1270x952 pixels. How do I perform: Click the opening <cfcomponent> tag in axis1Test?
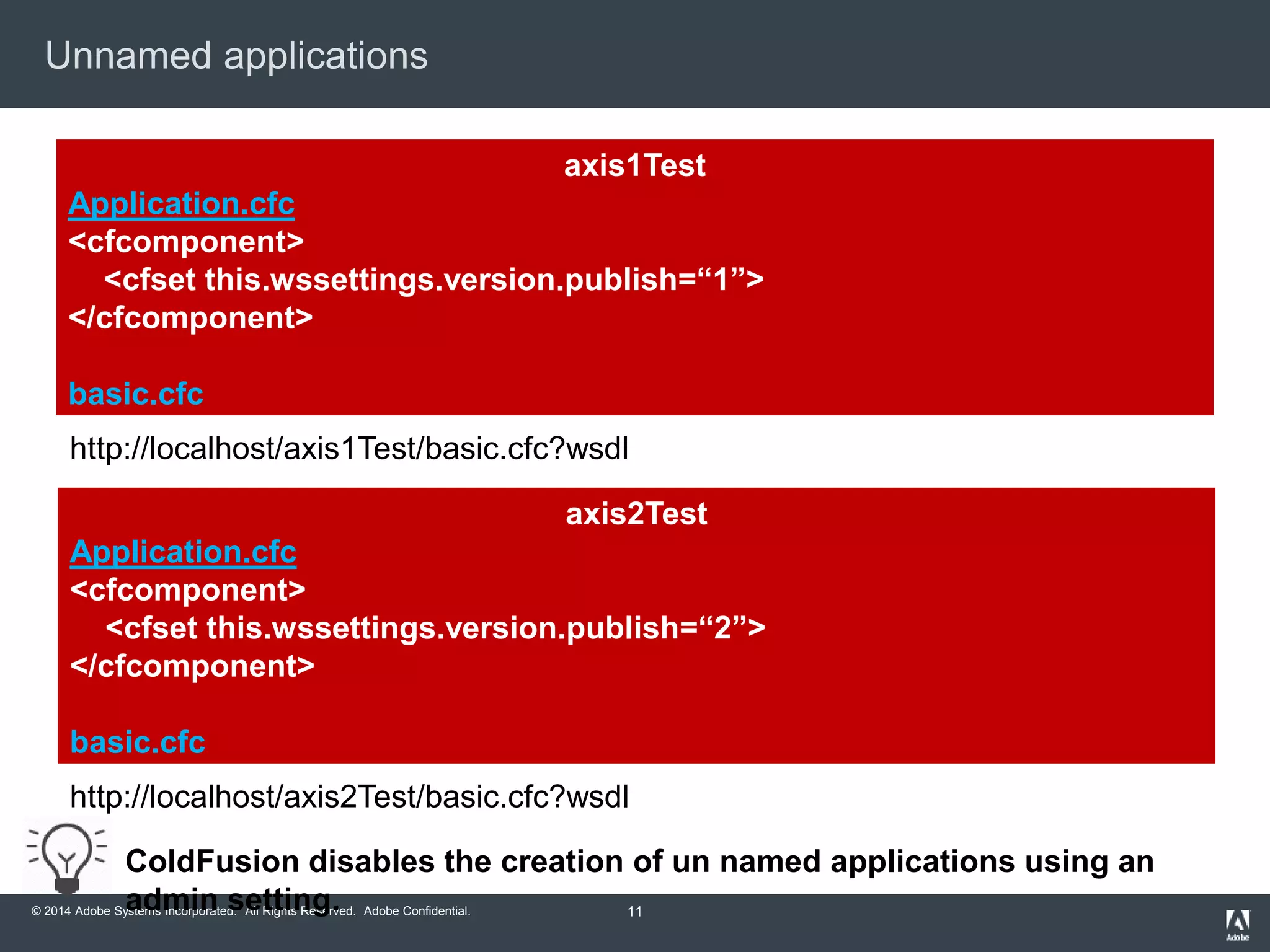(186, 242)
